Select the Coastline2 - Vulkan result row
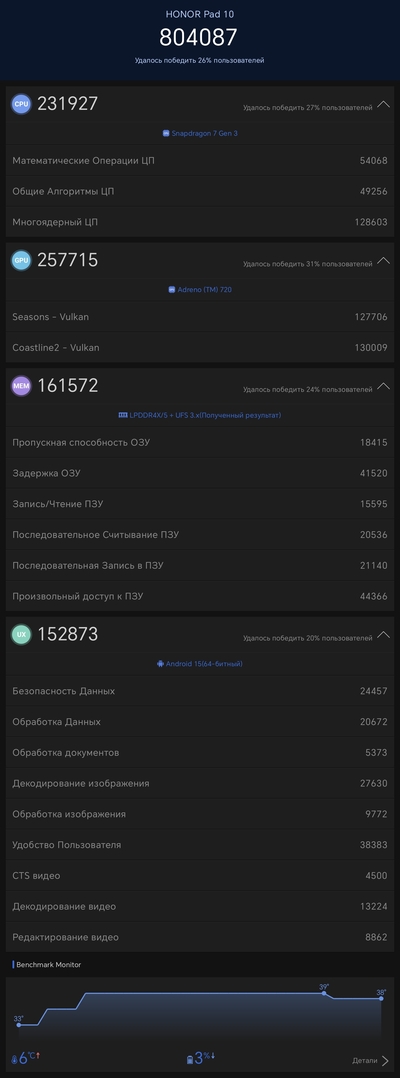This screenshot has width=400, height=1078. [200, 348]
